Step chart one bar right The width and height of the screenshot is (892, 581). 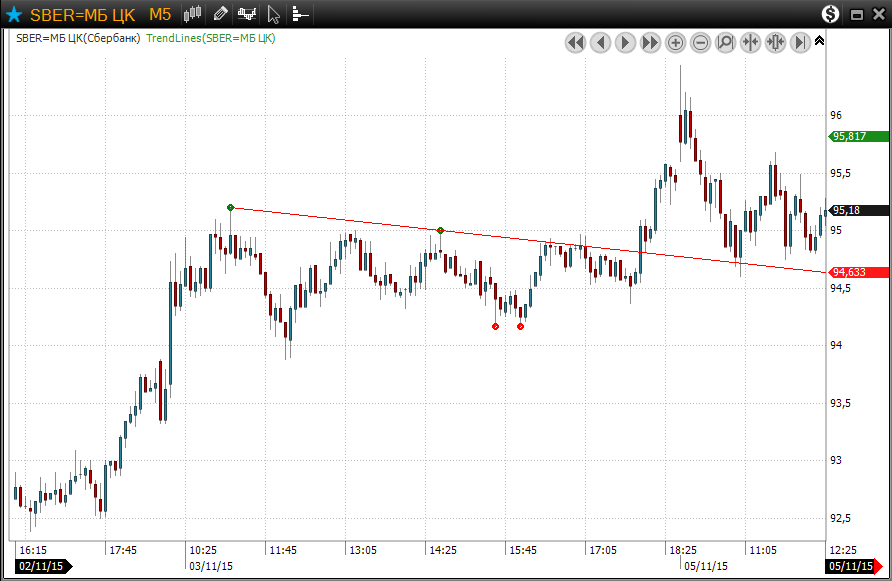tap(625, 42)
